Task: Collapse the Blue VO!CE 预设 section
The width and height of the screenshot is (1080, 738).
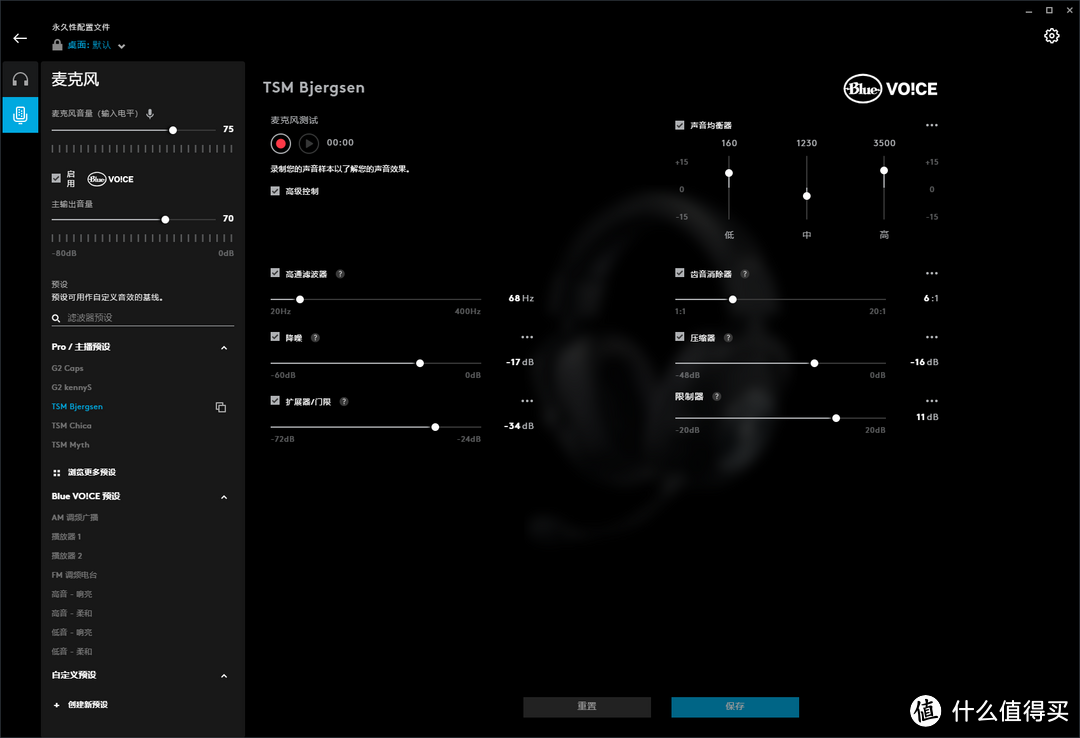Action: pos(224,498)
